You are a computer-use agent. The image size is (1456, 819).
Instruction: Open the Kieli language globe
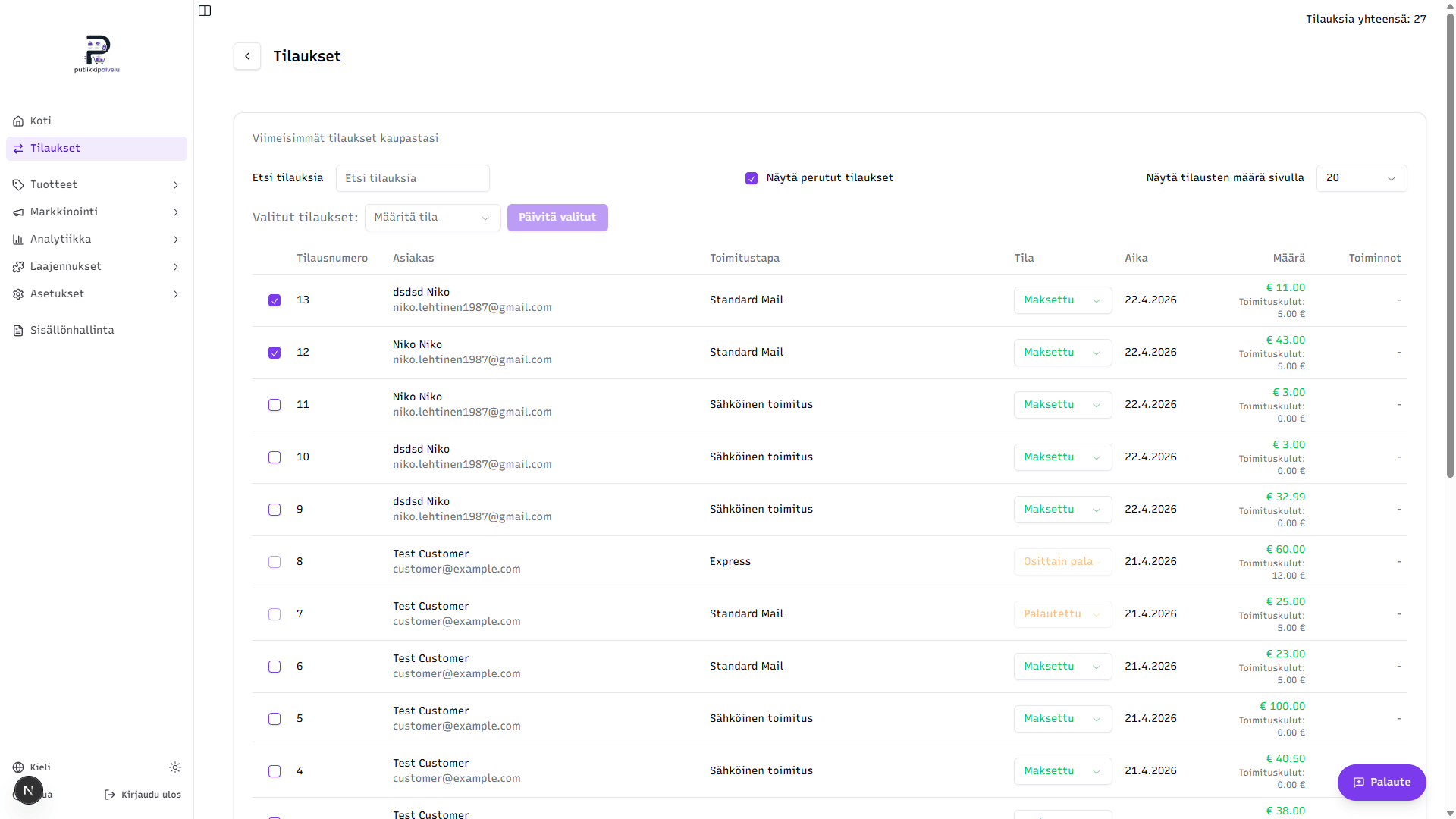[x=18, y=767]
